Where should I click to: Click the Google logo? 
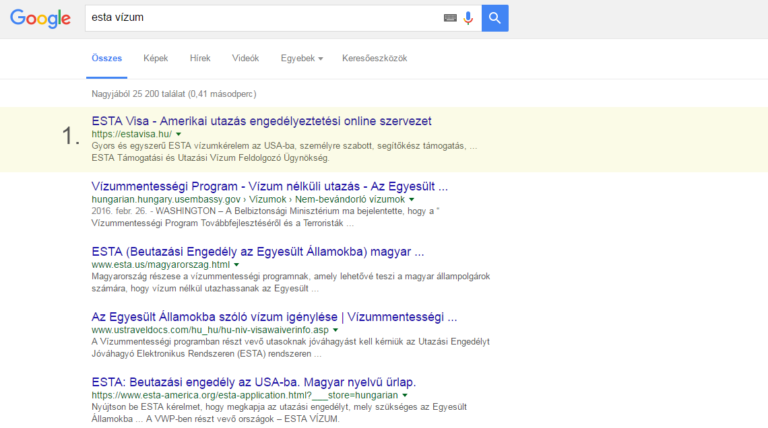point(40,19)
